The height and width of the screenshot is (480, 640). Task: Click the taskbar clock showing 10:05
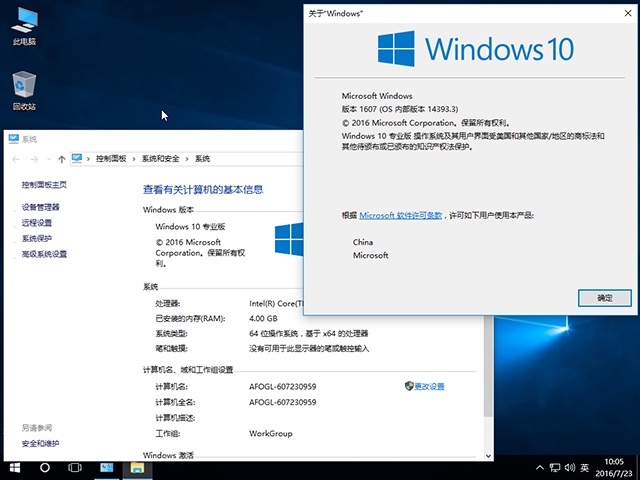click(614, 467)
